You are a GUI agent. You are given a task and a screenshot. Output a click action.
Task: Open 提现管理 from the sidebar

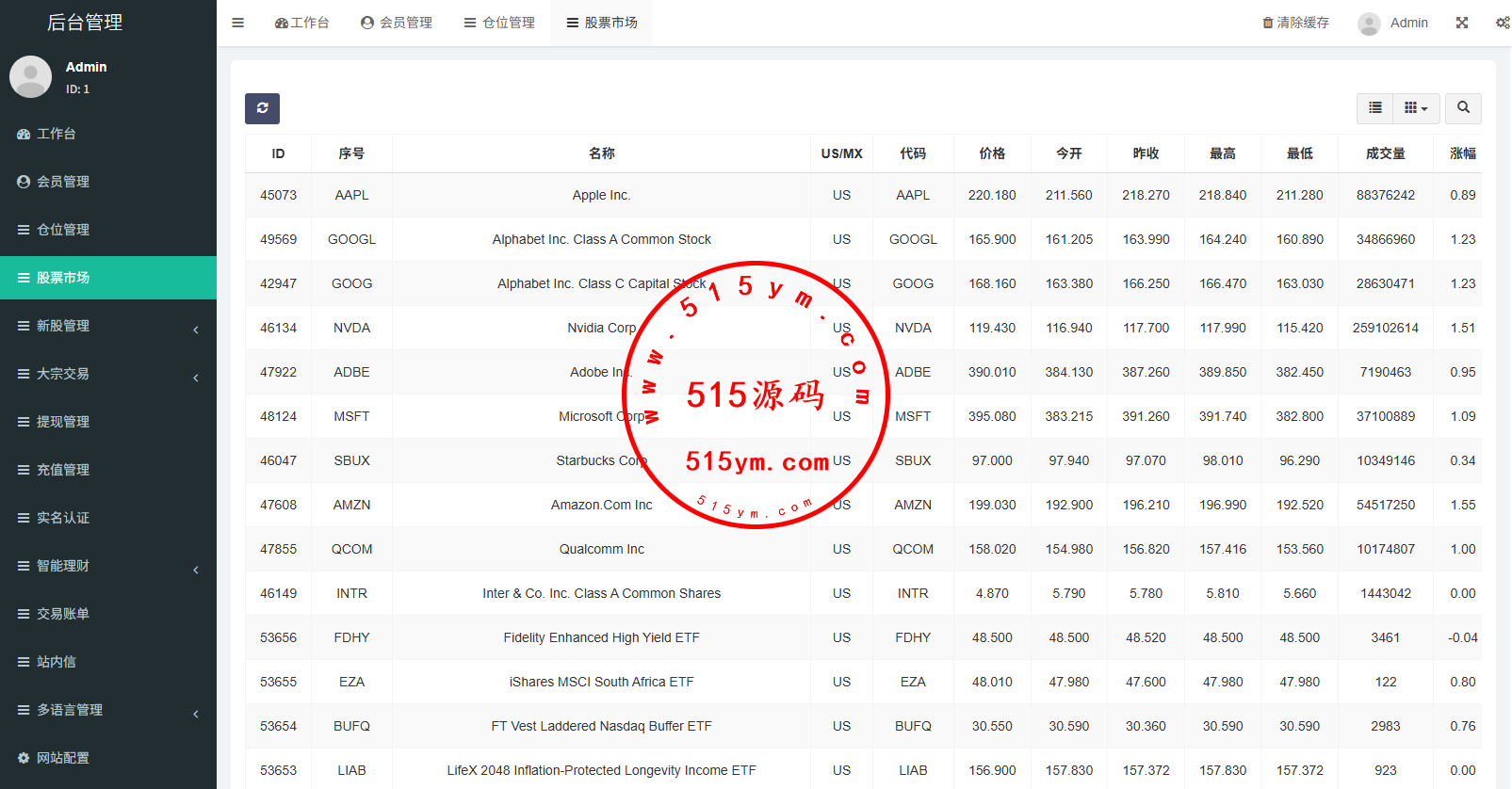point(63,422)
